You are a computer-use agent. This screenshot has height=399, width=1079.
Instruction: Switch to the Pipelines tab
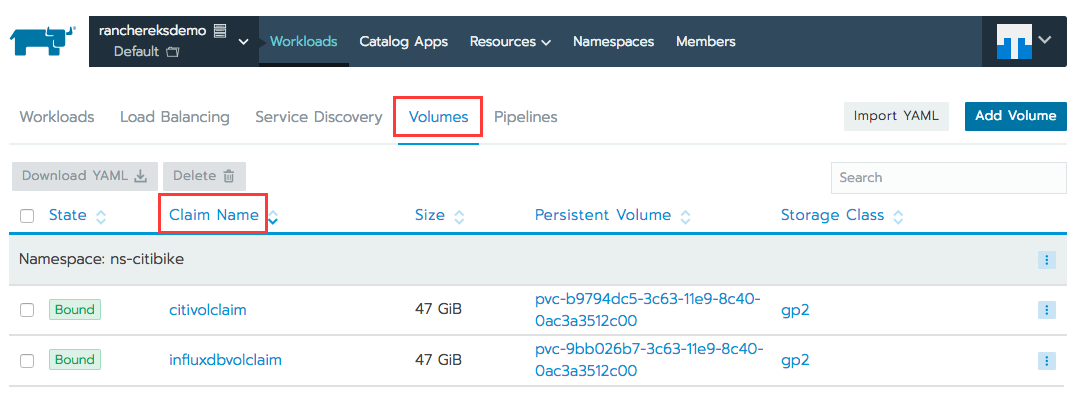point(526,117)
